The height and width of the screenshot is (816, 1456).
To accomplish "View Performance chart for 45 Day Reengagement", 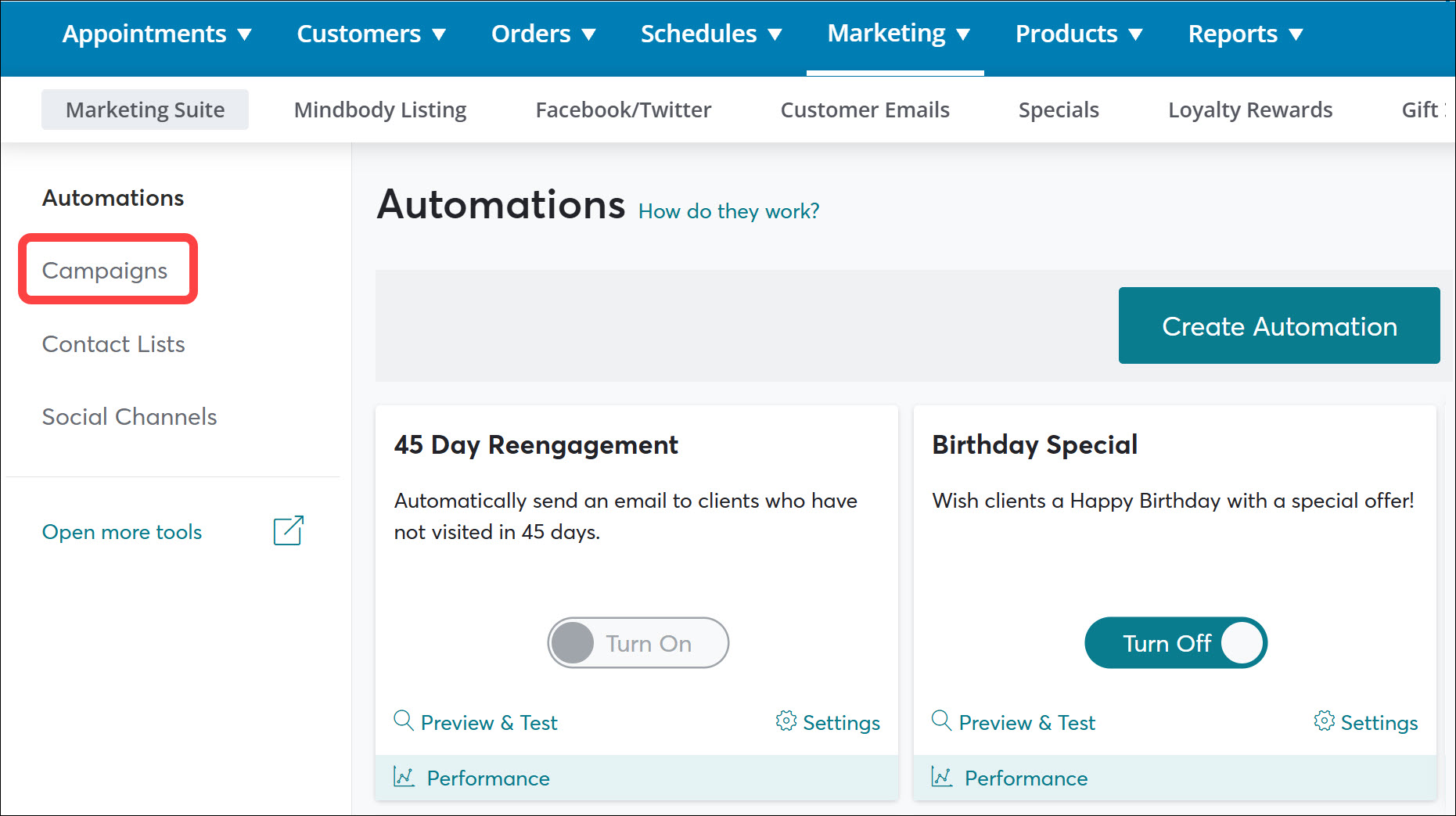I will coord(470,778).
